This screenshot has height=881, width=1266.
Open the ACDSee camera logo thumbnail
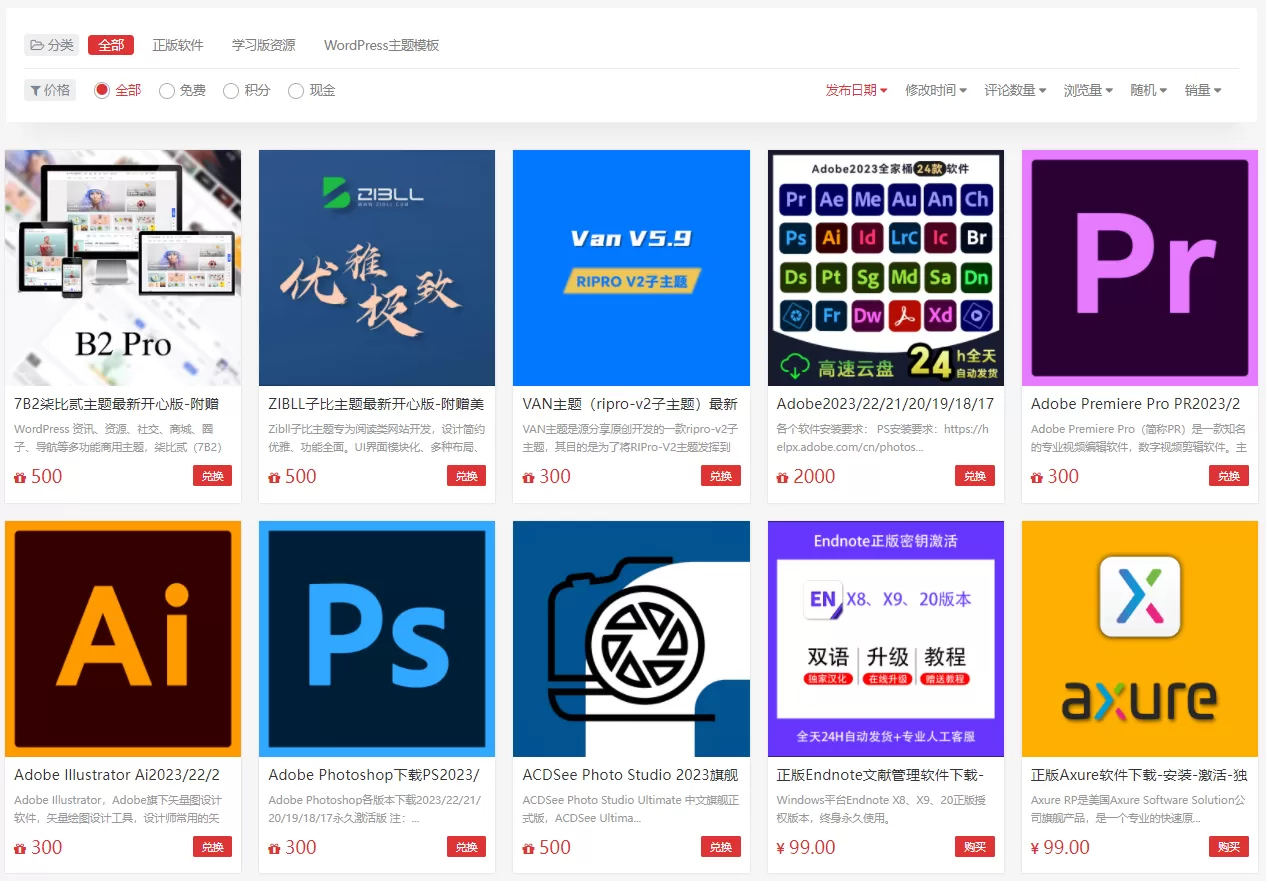pos(631,639)
